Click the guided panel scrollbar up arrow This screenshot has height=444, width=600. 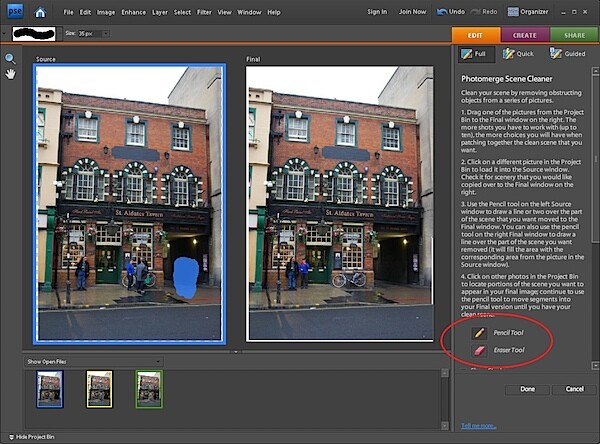pyautogui.click(x=595, y=71)
